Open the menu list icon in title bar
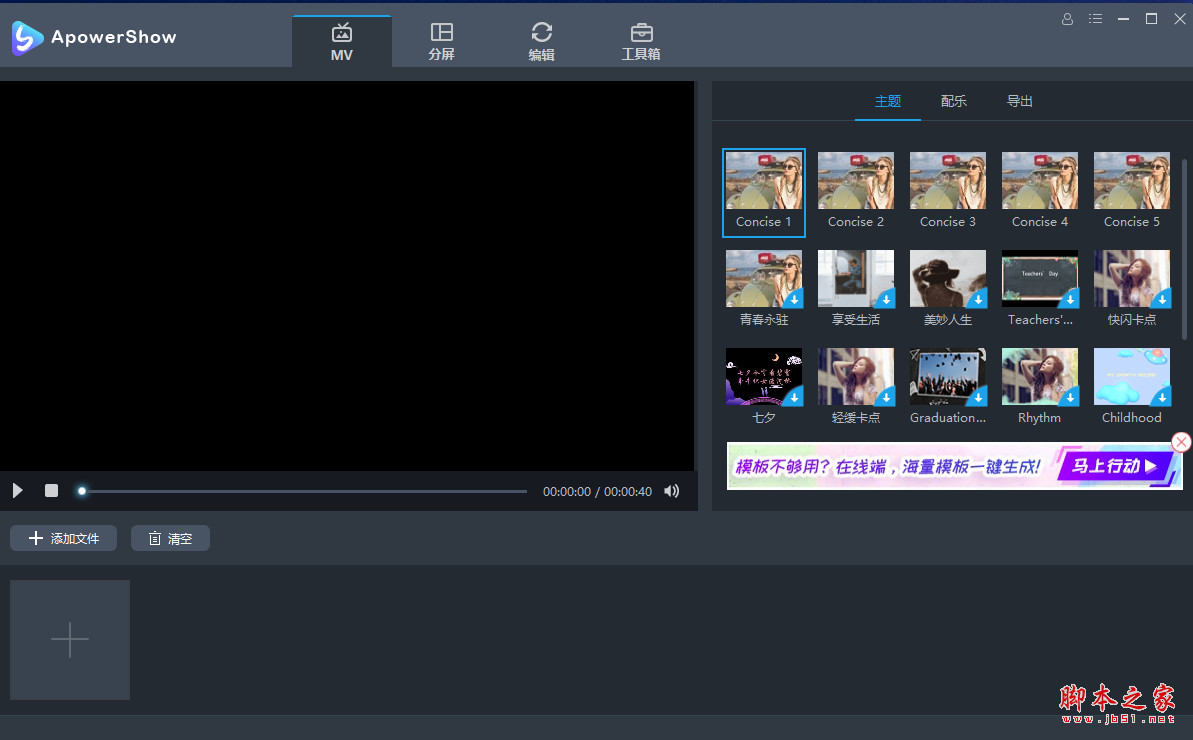Viewport: 1193px width, 740px height. pyautogui.click(x=1095, y=19)
